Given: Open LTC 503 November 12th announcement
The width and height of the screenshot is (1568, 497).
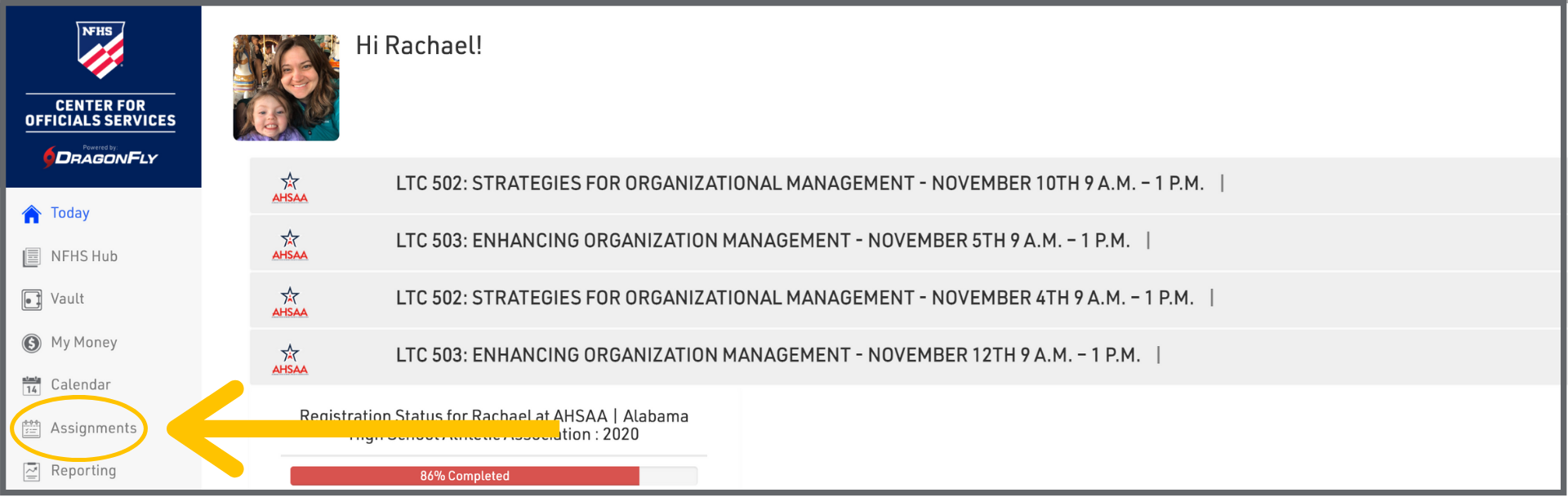Looking at the screenshot, I should pyautogui.click(x=768, y=355).
